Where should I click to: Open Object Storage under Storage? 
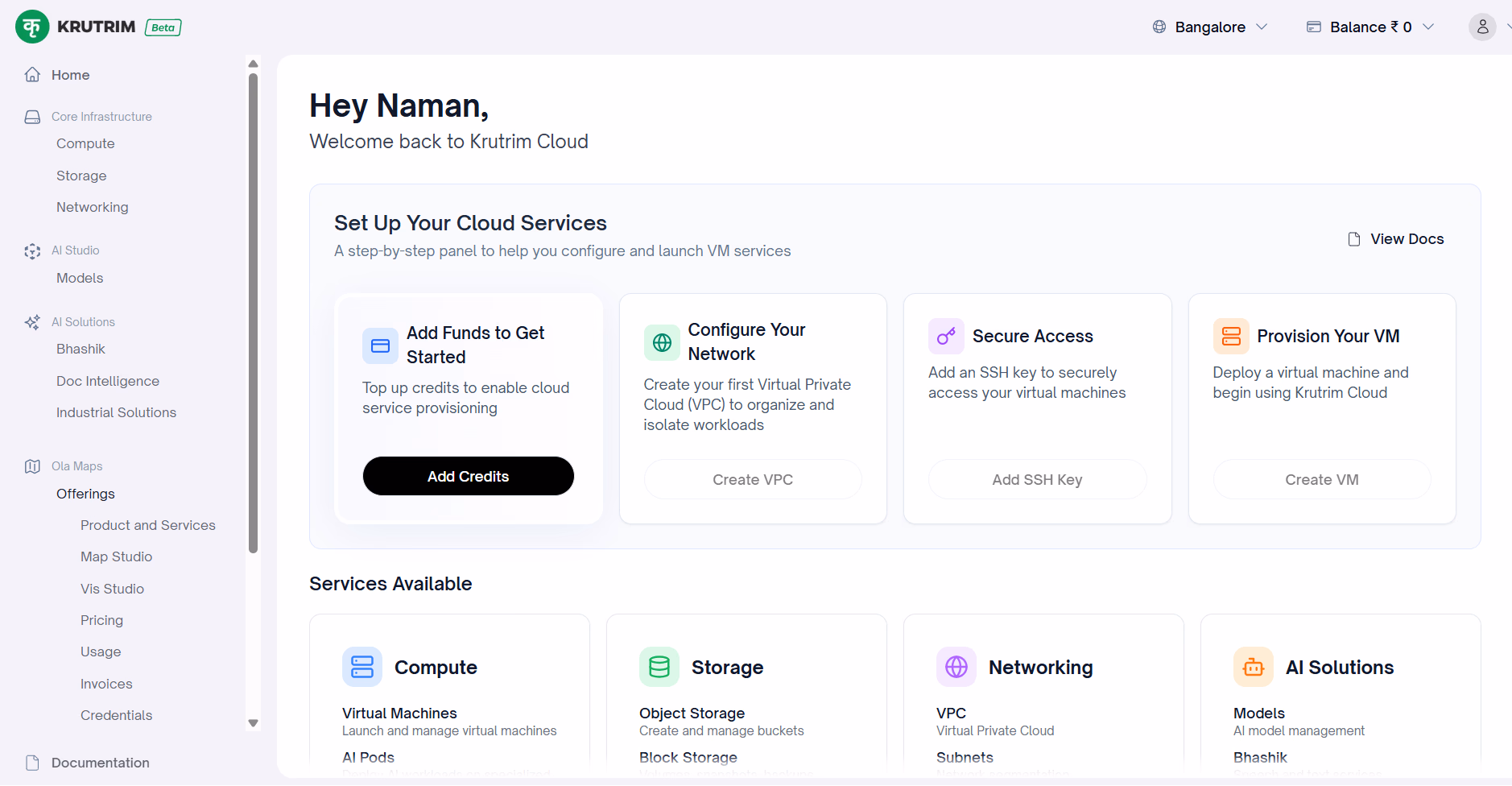pyautogui.click(x=692, y=714)
